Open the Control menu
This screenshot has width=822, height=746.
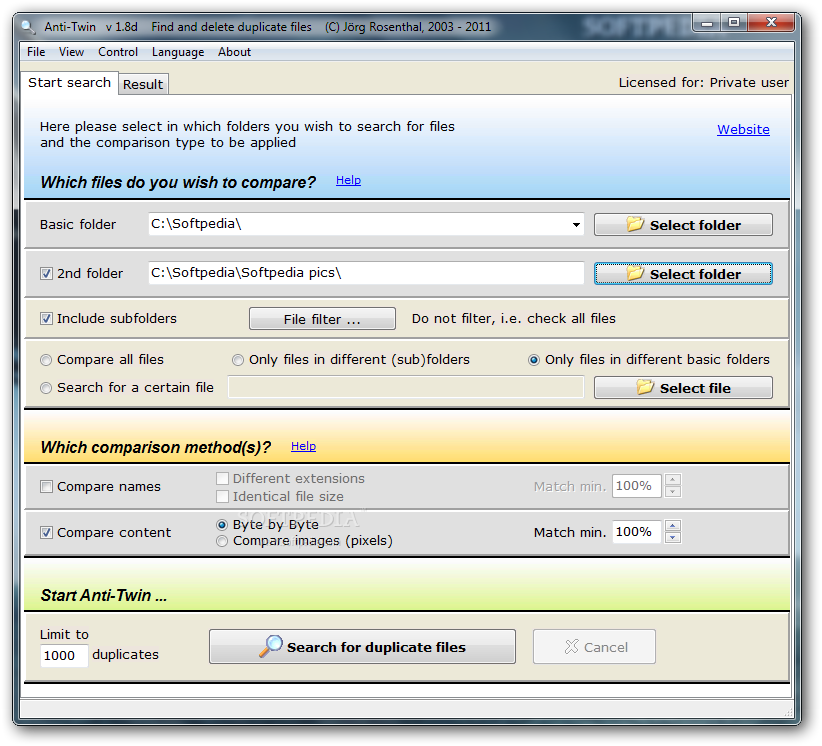click(118, 52)
